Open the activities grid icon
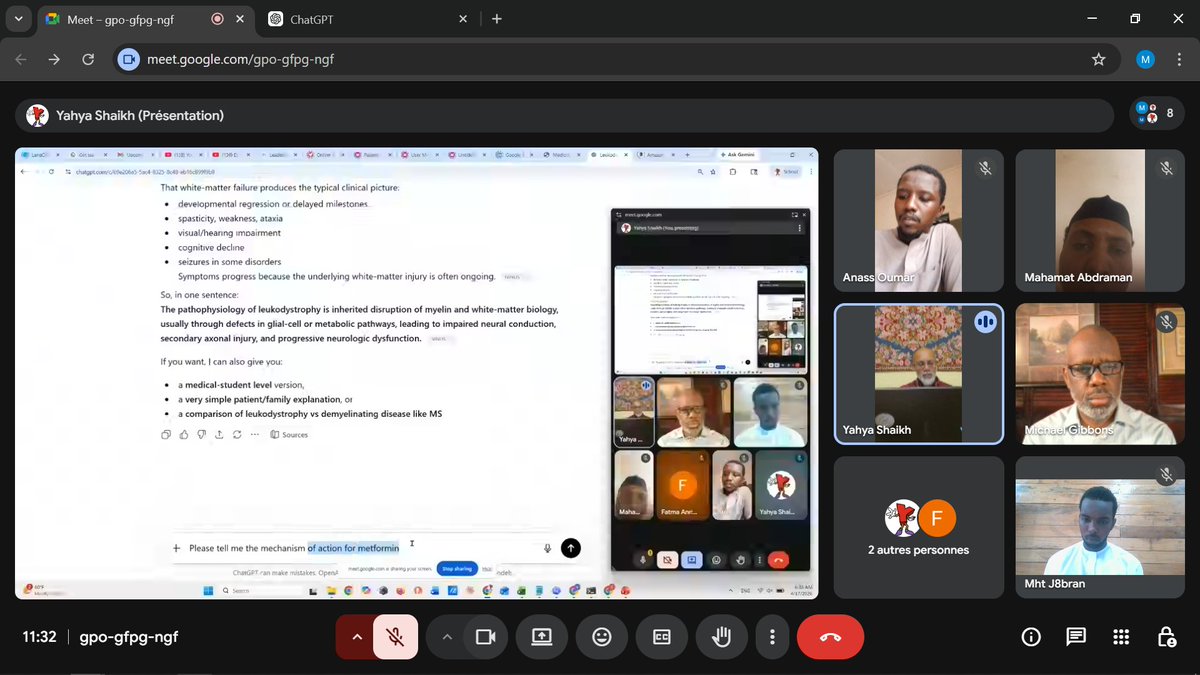Viewport: 1200px width, 675px height. (1121, 637)
